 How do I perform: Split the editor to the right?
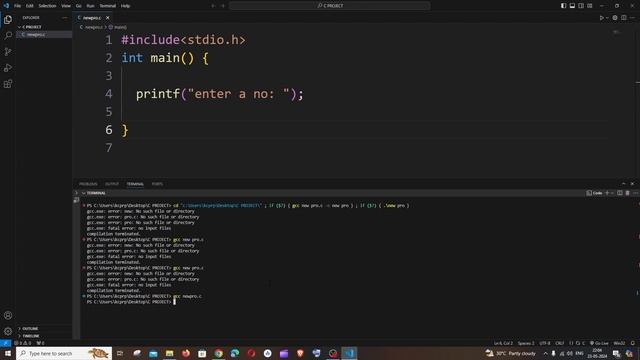624,18
